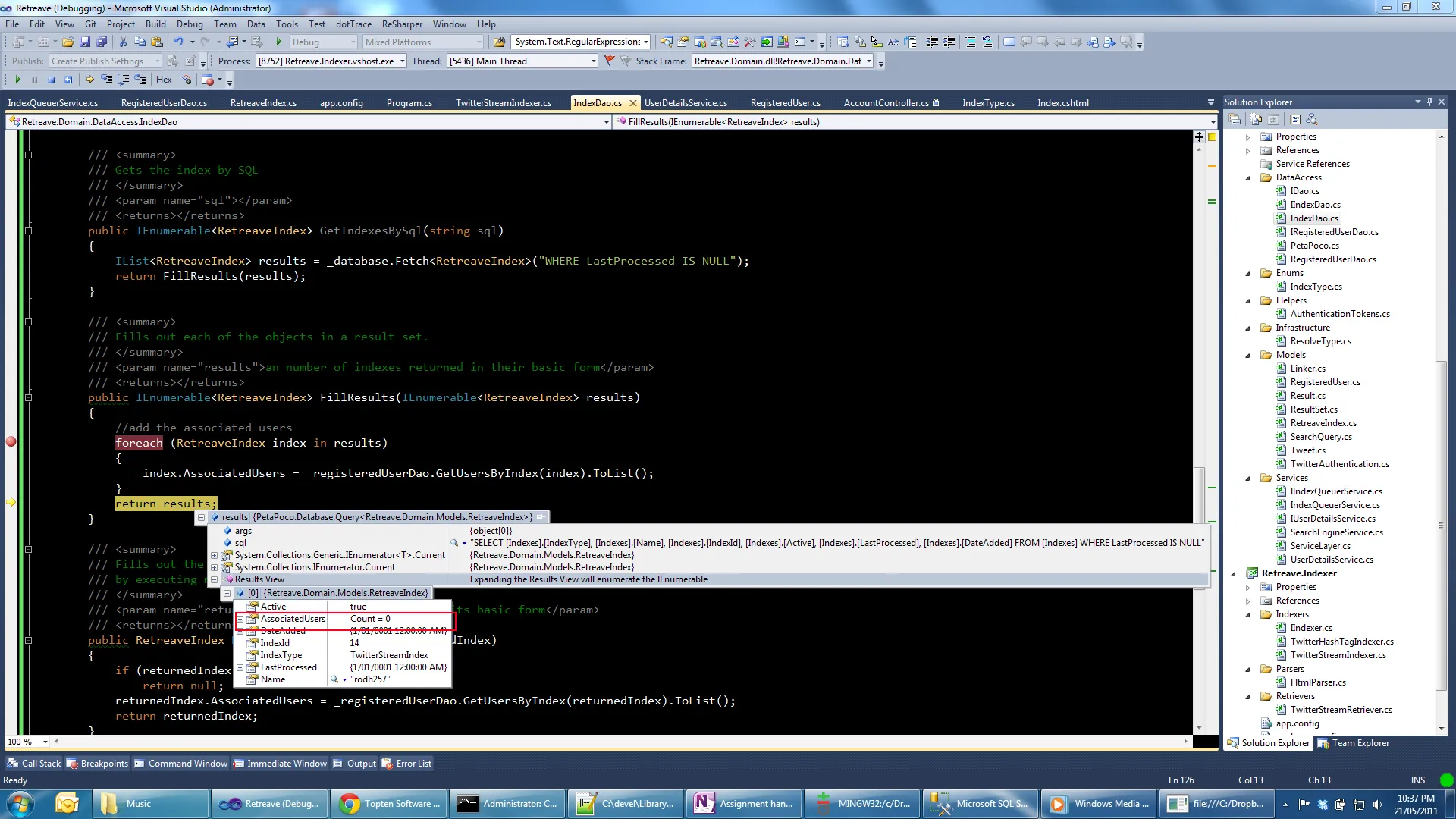Open the Debug menu
This screenshot has height=819, width=1456.
[x=190, y=24]
